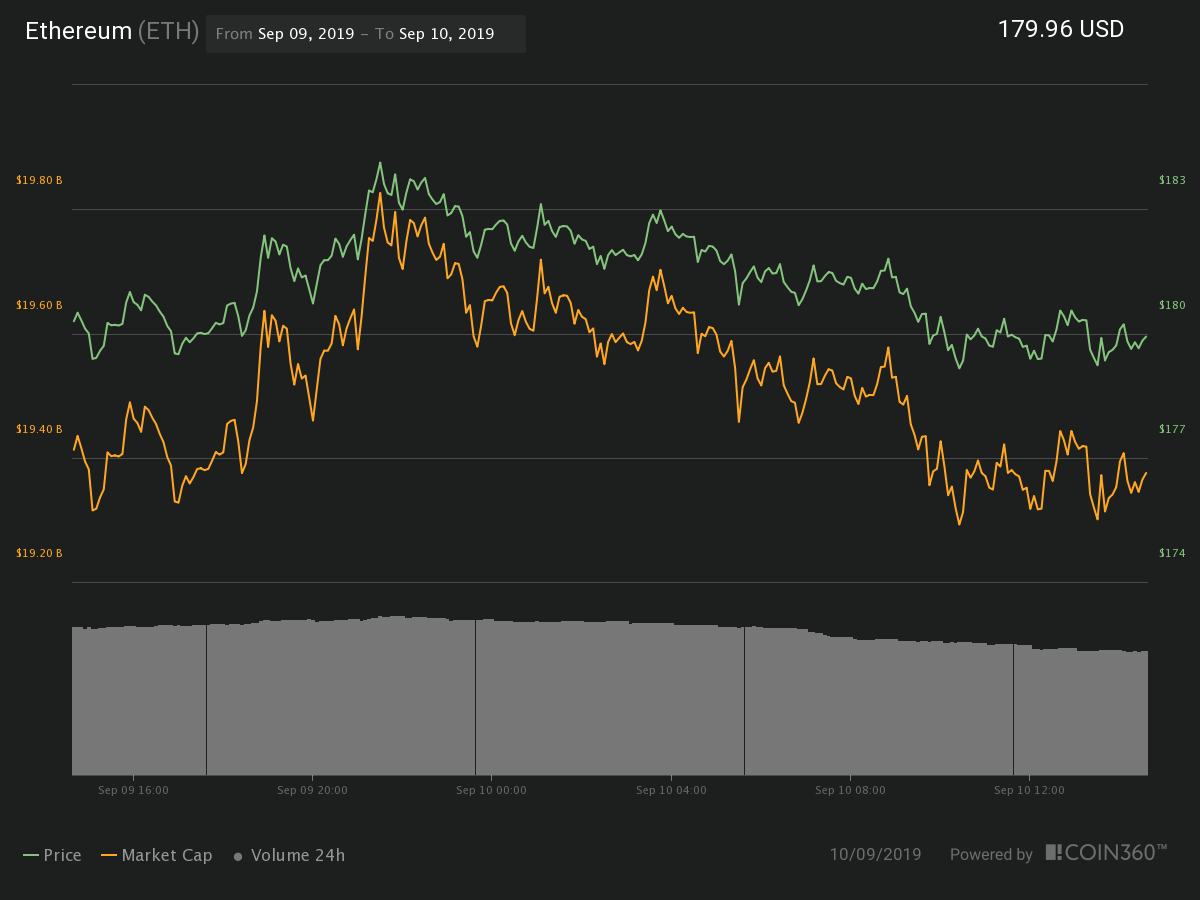Click the Sep 09 16:00 time axis label
Viewport: 1200px width, 900px height.
(x=133, y=790)
